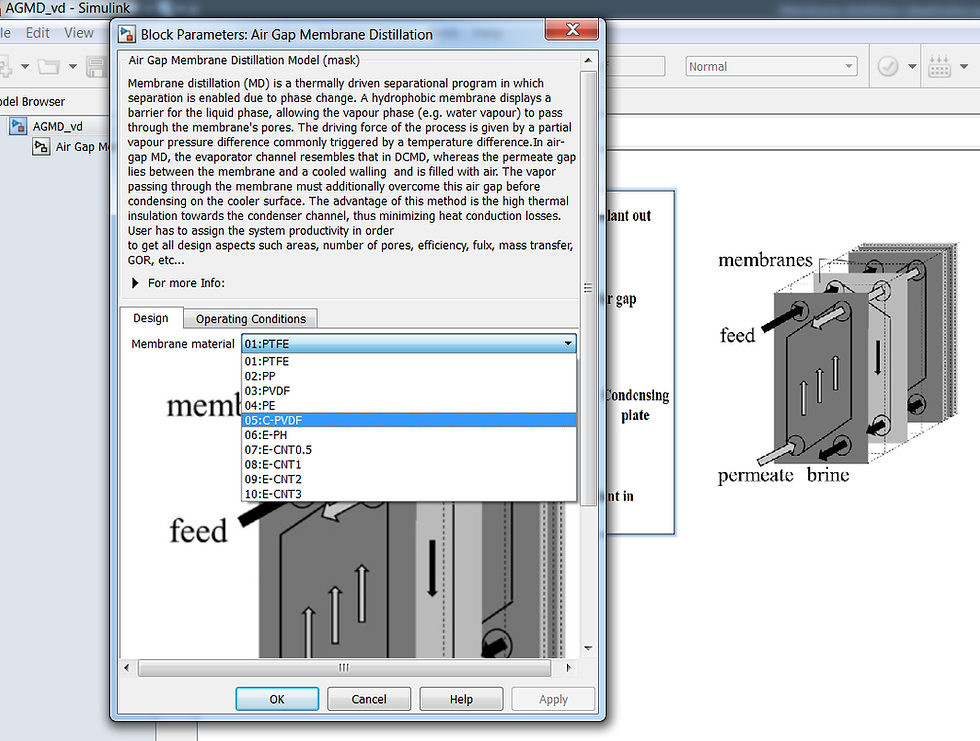Select the Air Gap subsystem tree item

(x=81, y=147)
